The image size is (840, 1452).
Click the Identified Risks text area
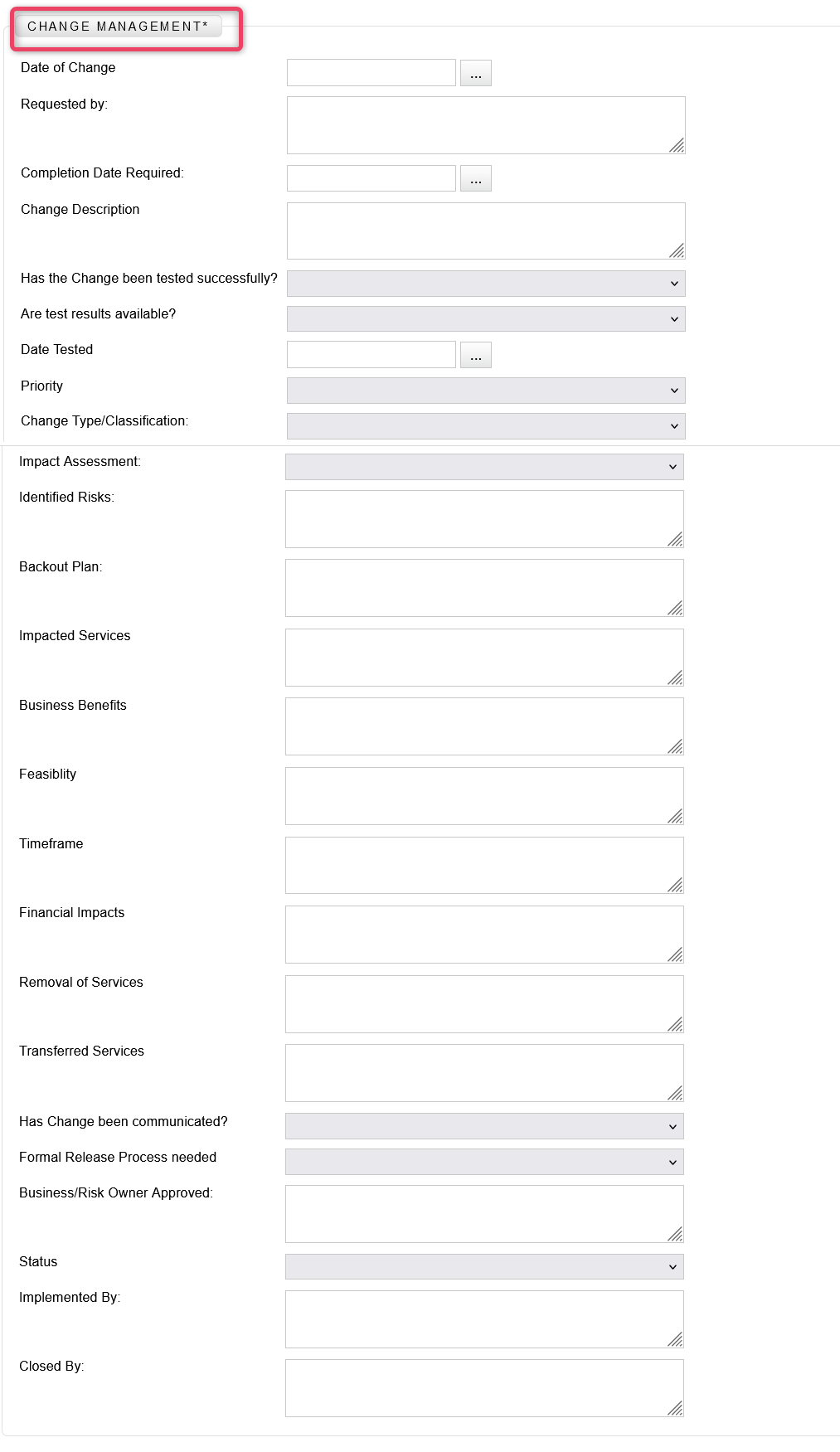click(x=484, y=519)
